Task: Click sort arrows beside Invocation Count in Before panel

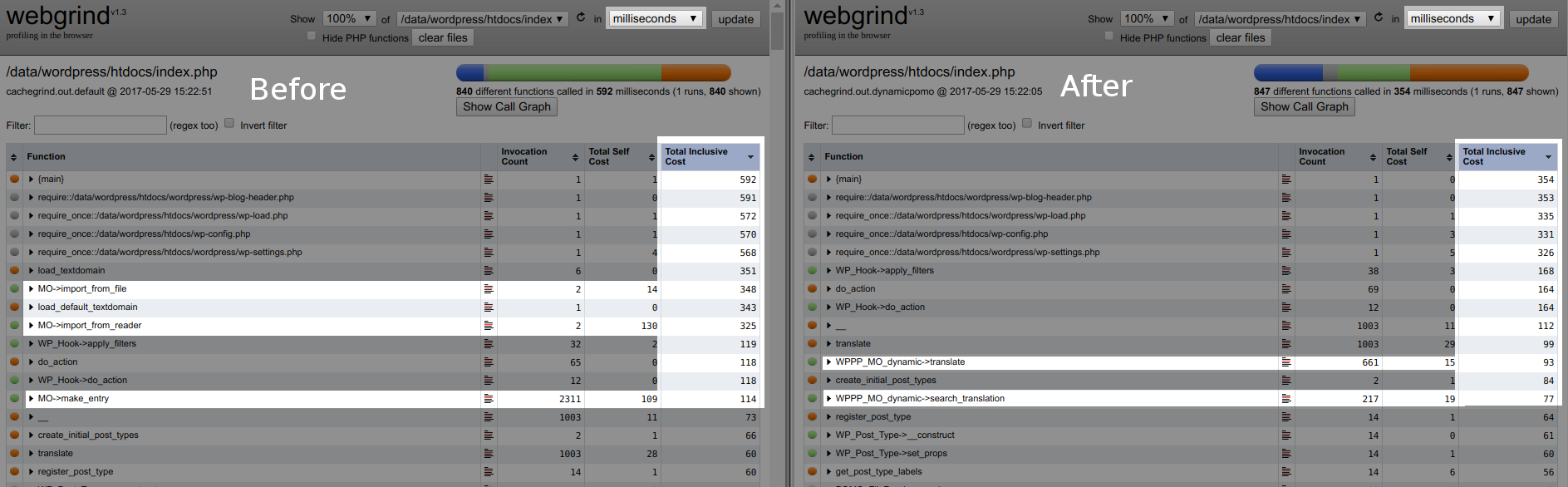Action: pyautogui.click(x=575, y=157)
